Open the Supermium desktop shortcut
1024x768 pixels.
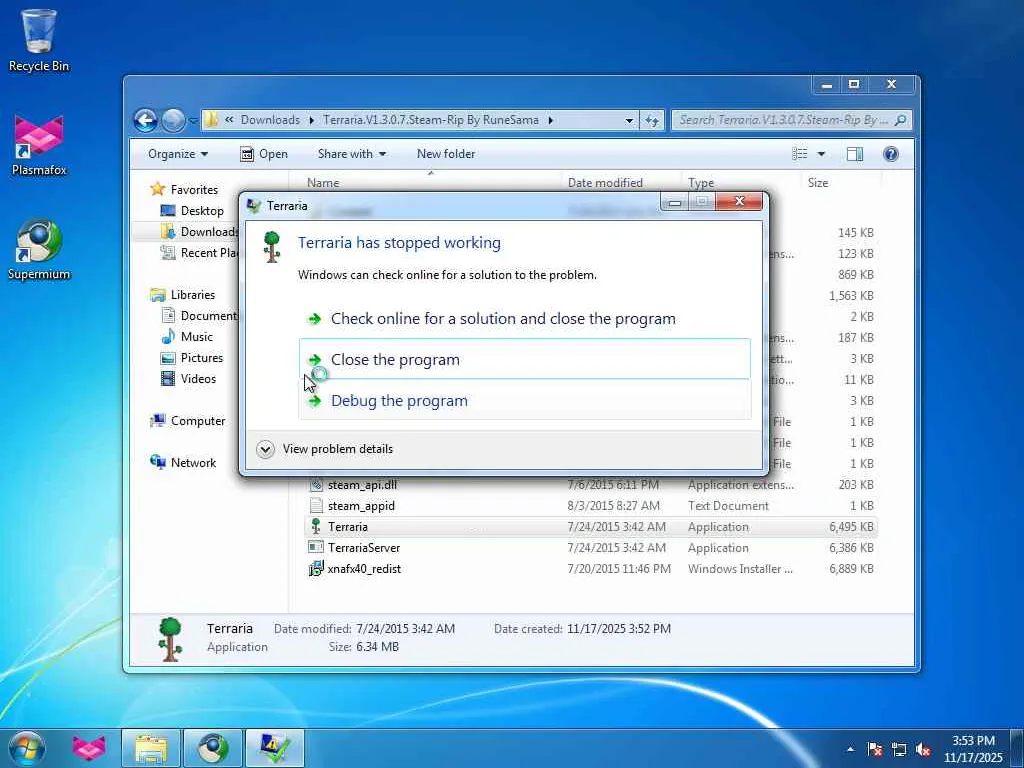click(x=39, y=249)
